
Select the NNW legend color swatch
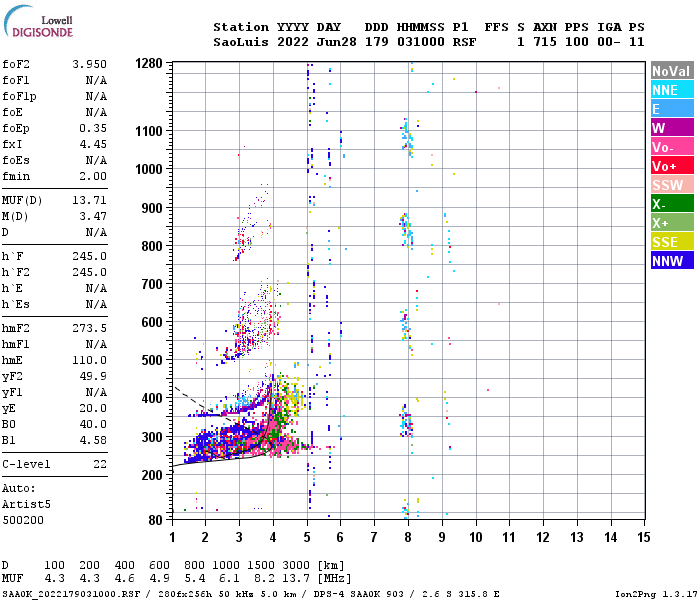(672, 261)
